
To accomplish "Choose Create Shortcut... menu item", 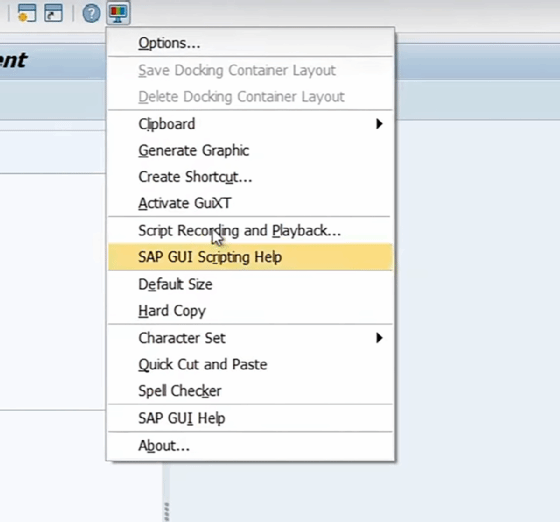I will tap(250, 177).
